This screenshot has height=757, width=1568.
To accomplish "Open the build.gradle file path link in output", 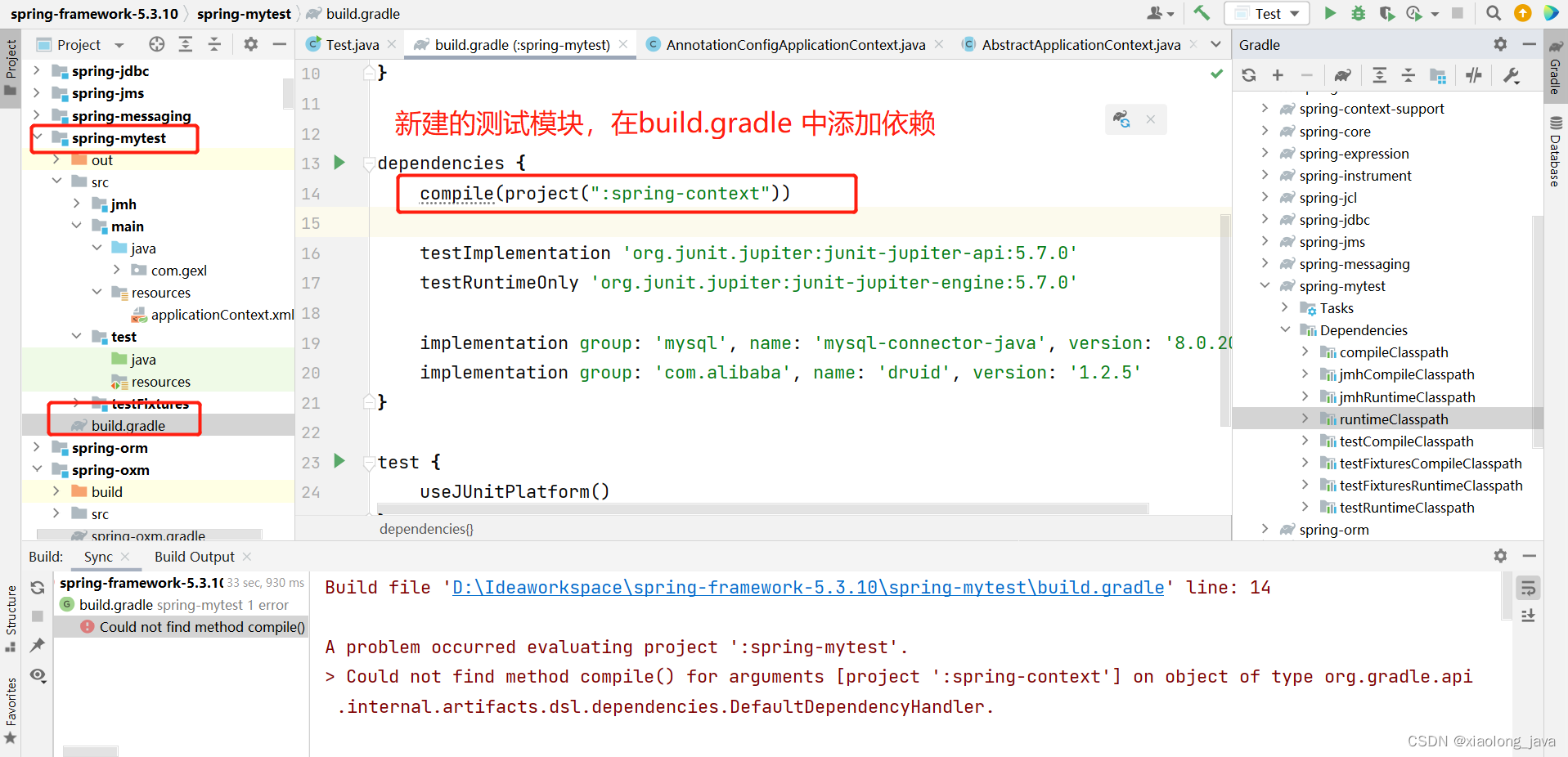I will tap(808, 587).
